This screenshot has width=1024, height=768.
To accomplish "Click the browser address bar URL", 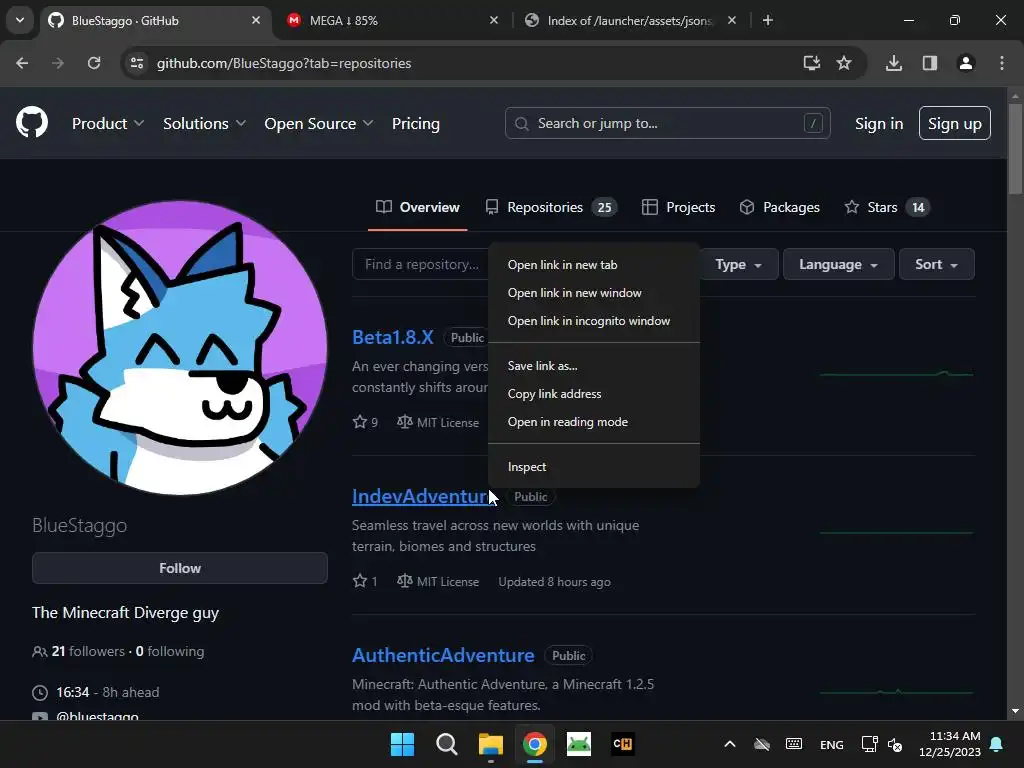I will pyautogui.click(x=284, y=63).
